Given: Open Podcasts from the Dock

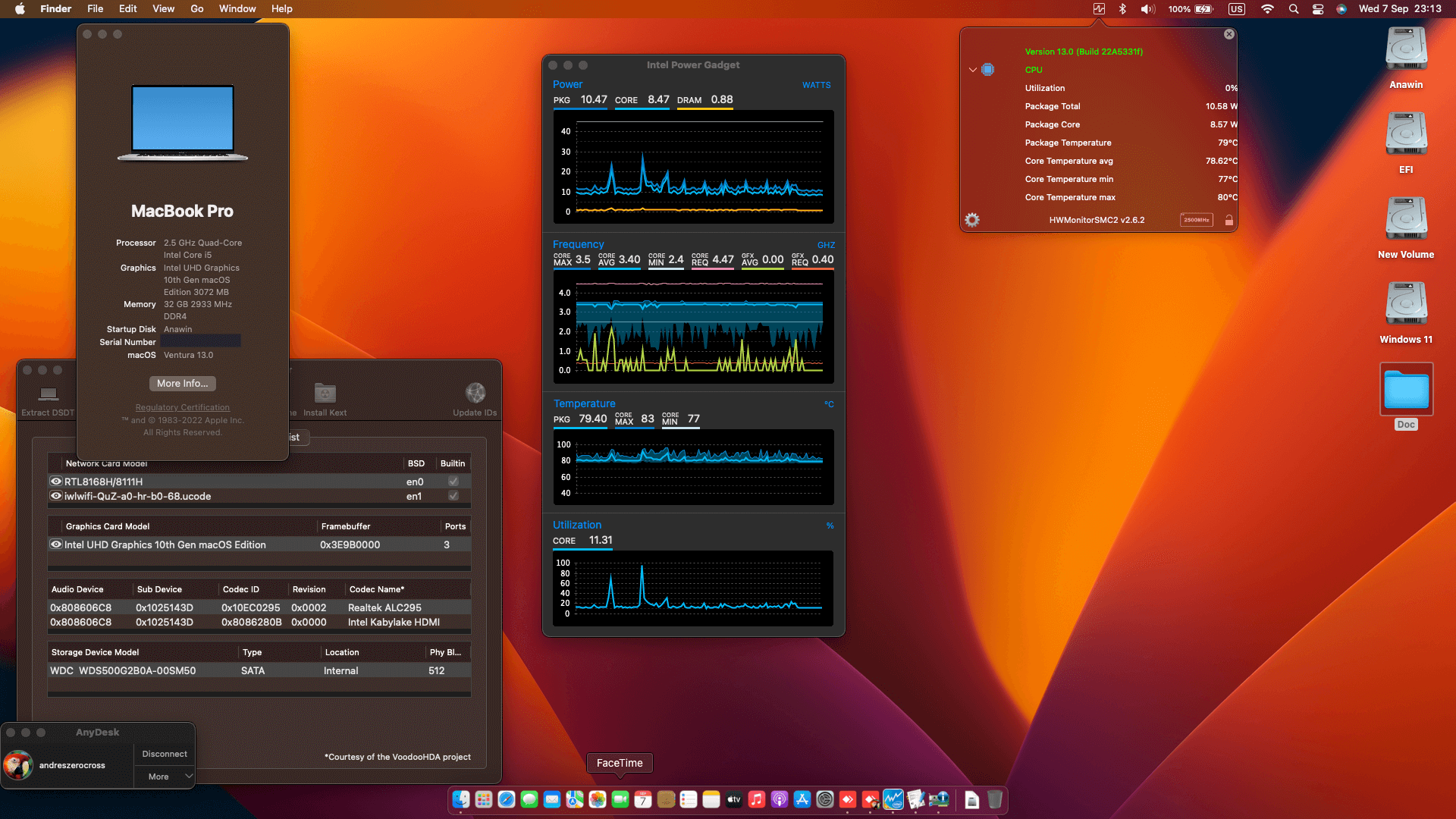Looking at the screenshot, I should pos(780,799).
